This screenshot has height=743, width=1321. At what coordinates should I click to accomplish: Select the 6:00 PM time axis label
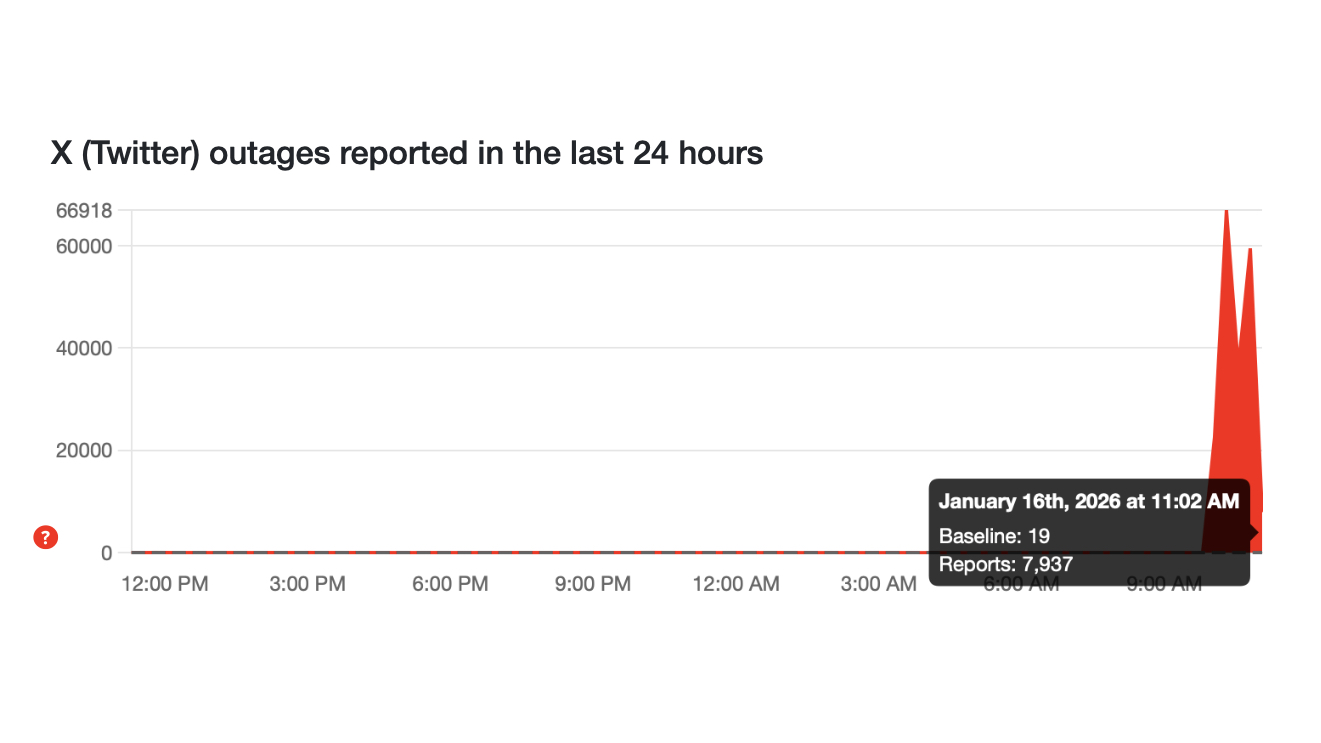tap(450, 584)
